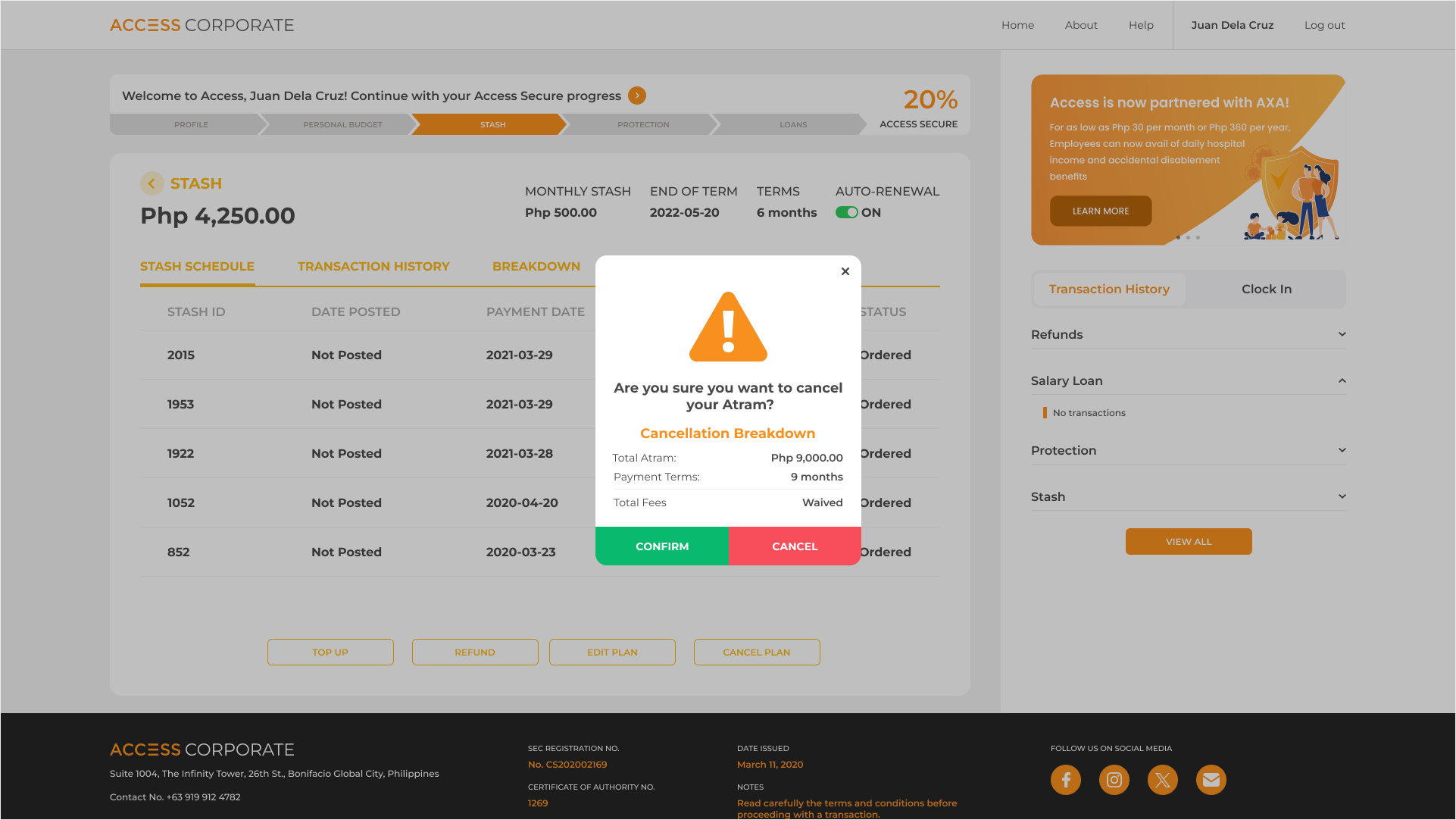Select the Help menu item

click(x=1140, y=25)
